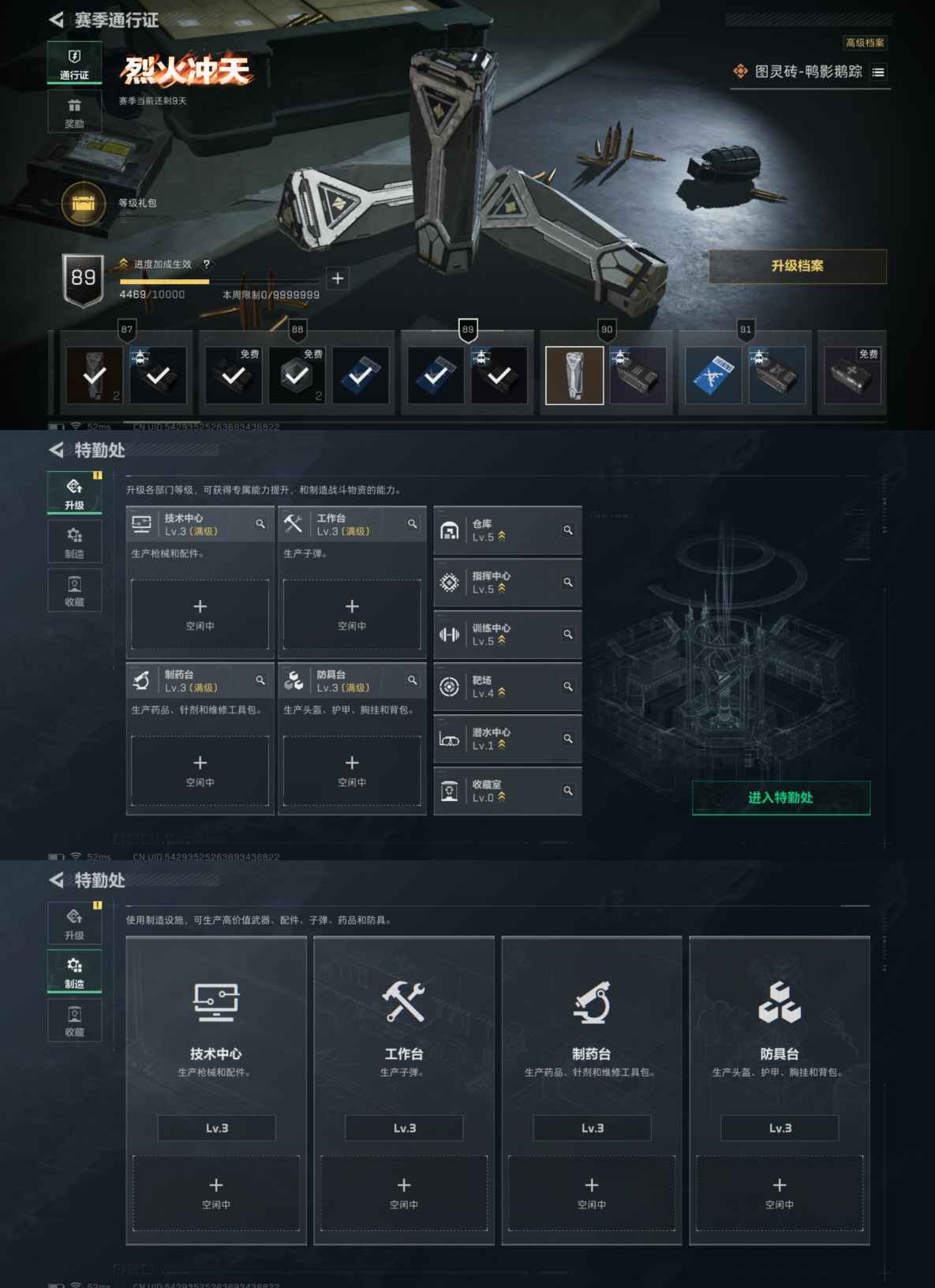935x1288 pixels.
Task: Go back from 赛季通行证 using the arrow
Action: coord(57,20)
